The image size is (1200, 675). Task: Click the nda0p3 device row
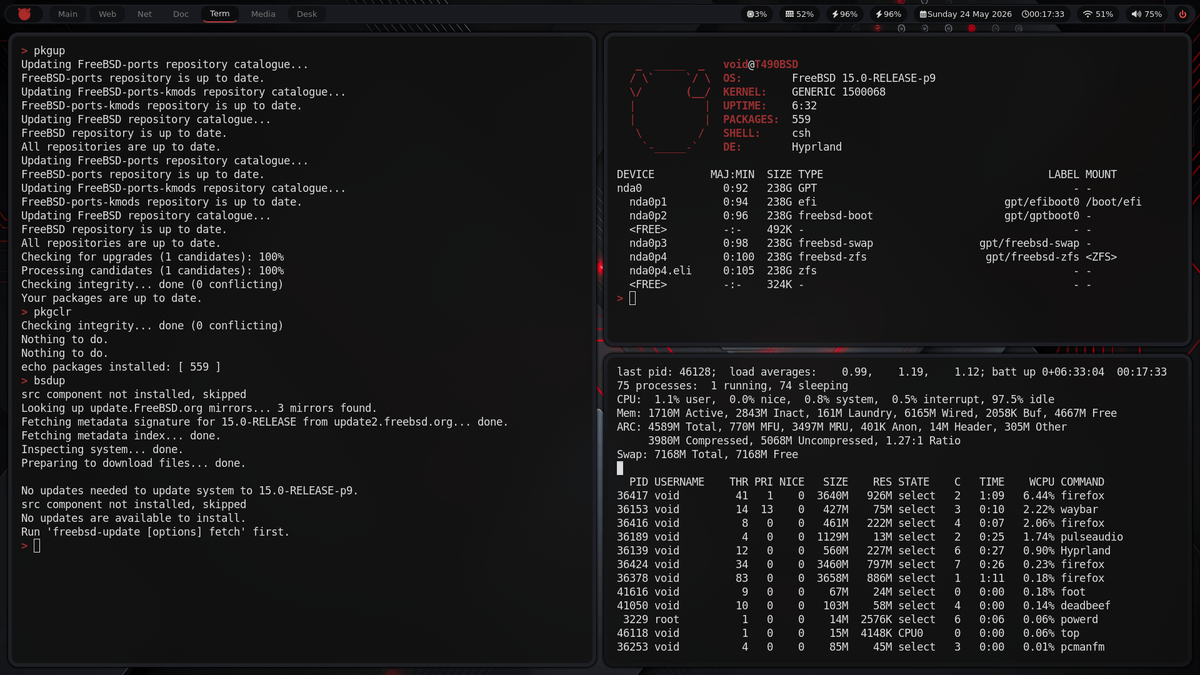(x=854, y=243)
